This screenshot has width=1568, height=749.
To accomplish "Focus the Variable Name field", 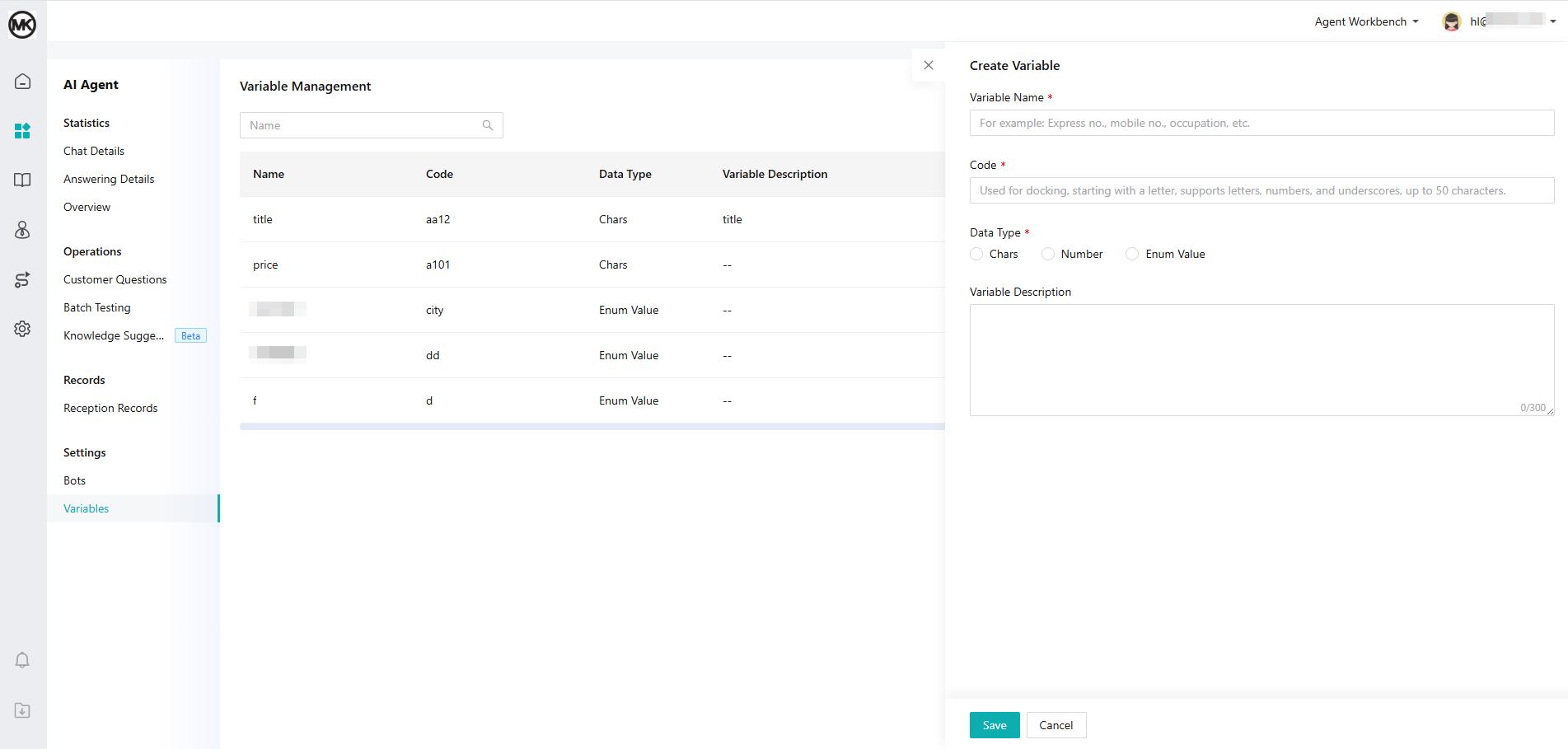I will point(1261,123).
